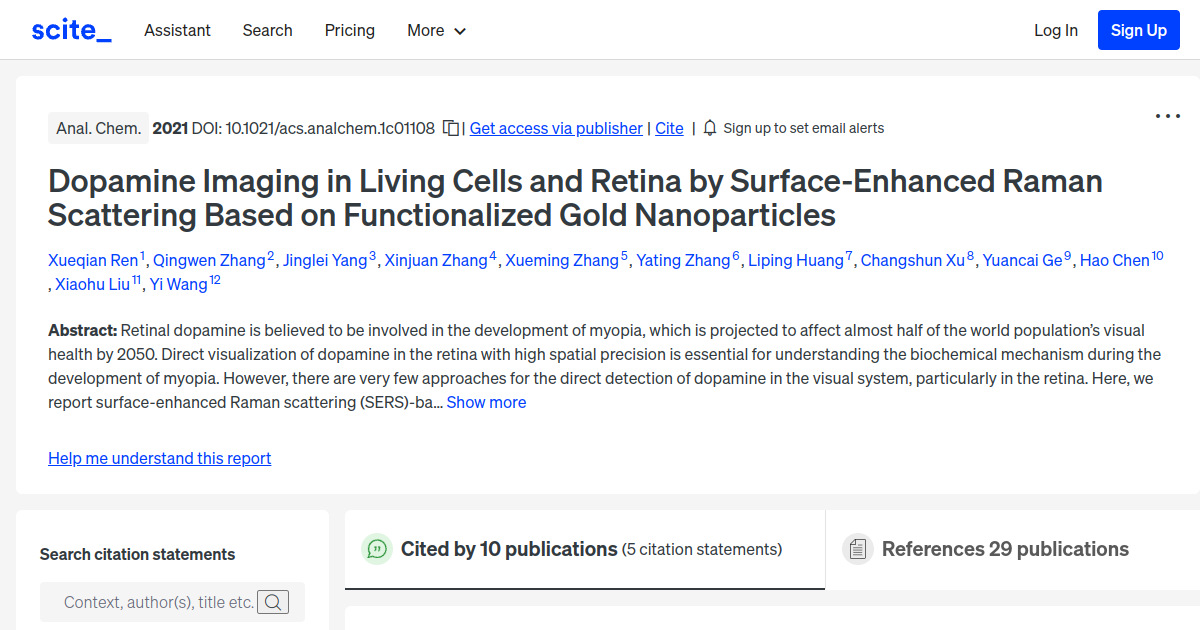The image size is (1200, 630).
Task: Click the document icon beside References
Action: pos(858,548)
